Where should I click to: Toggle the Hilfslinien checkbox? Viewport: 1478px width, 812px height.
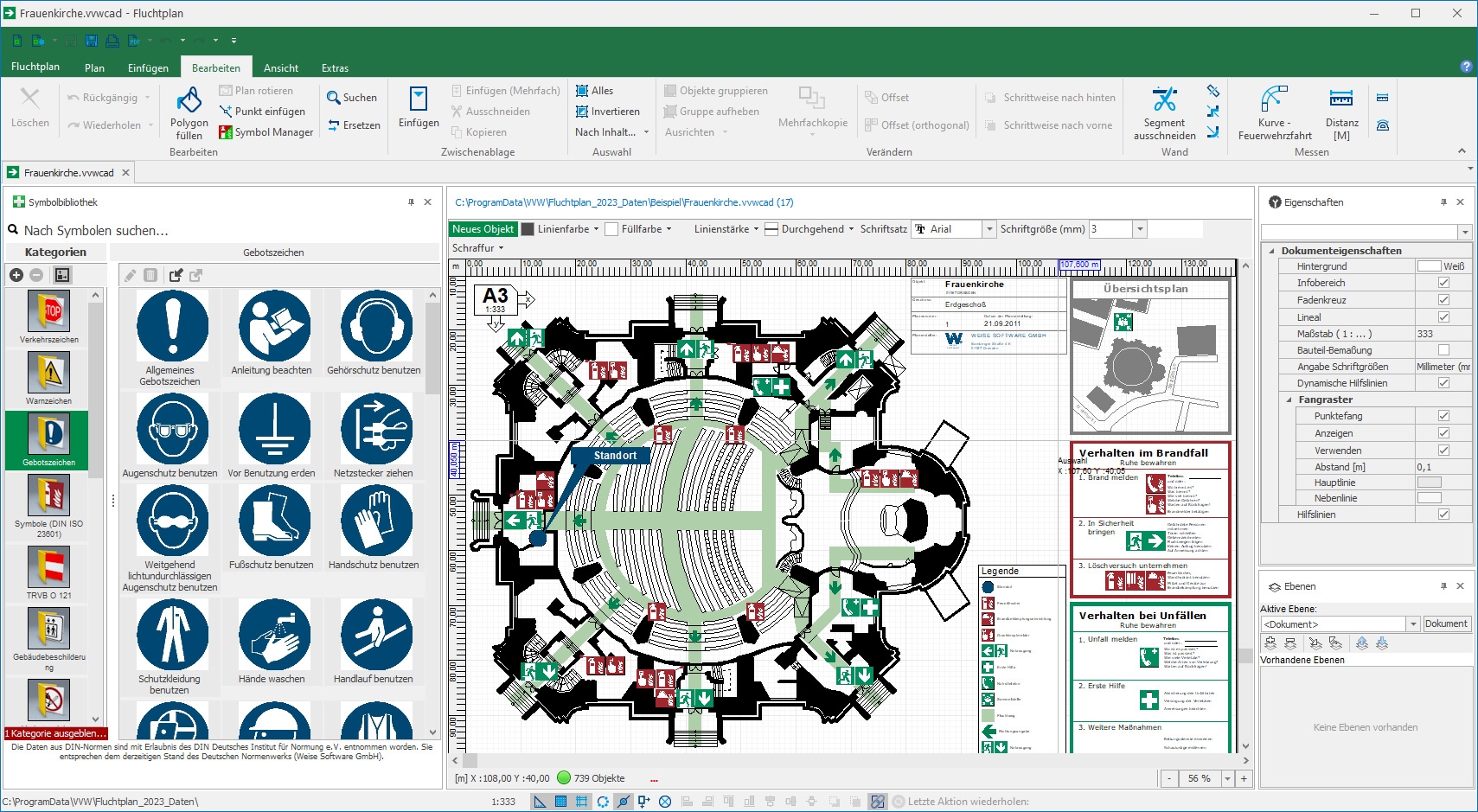1443,515
